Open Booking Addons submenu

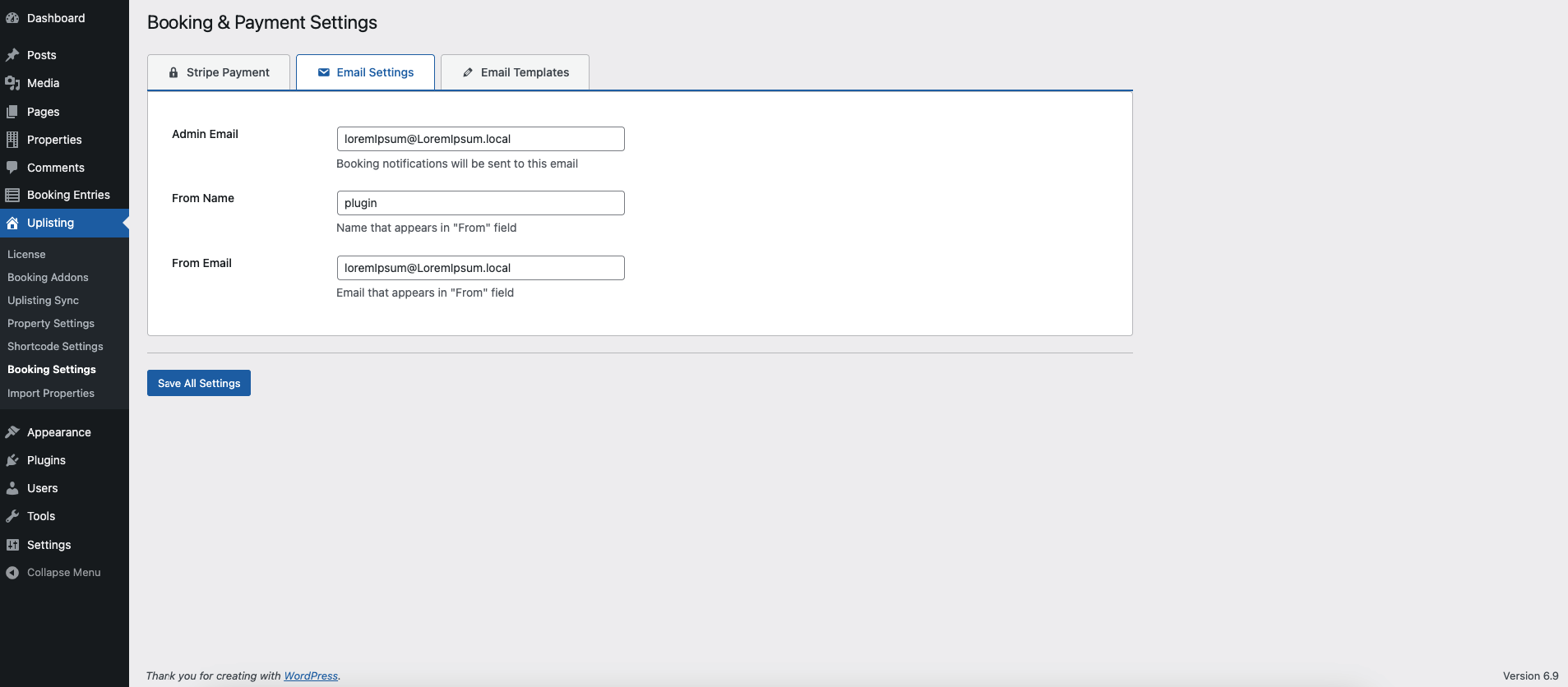point(48,278)
